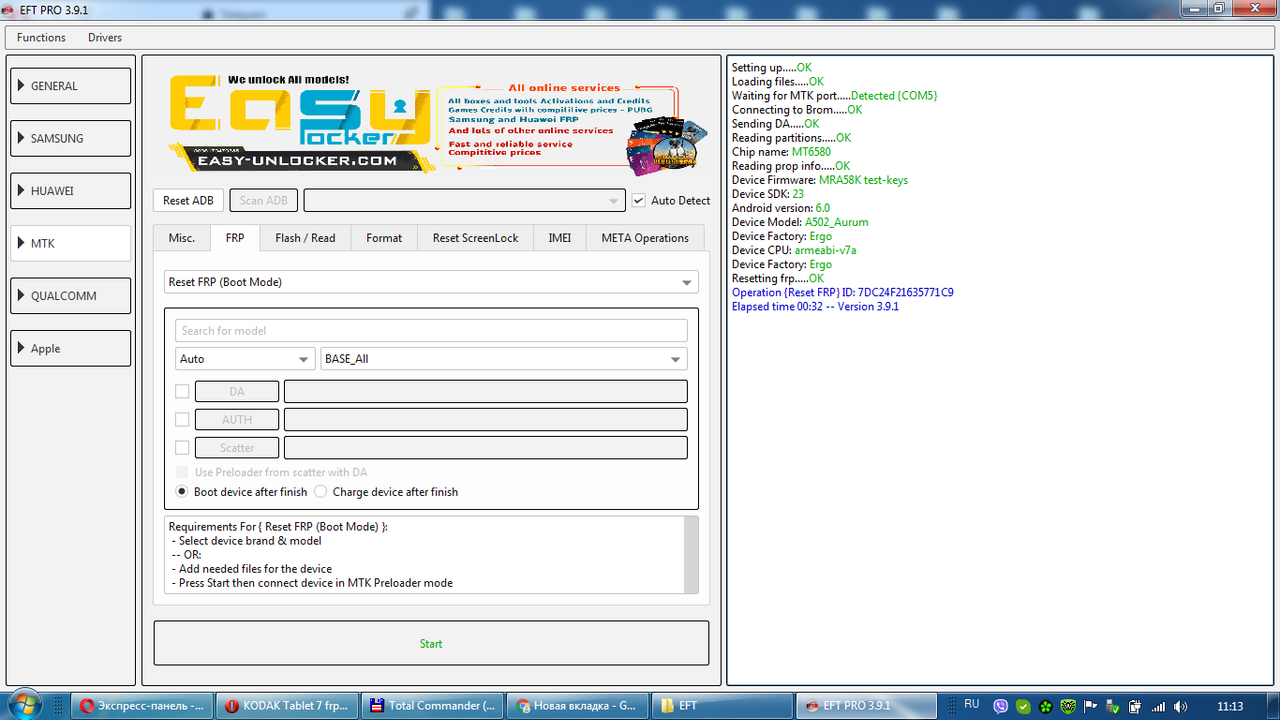
Task: Click the network signal tray icon
Action: pos(1157,706)
